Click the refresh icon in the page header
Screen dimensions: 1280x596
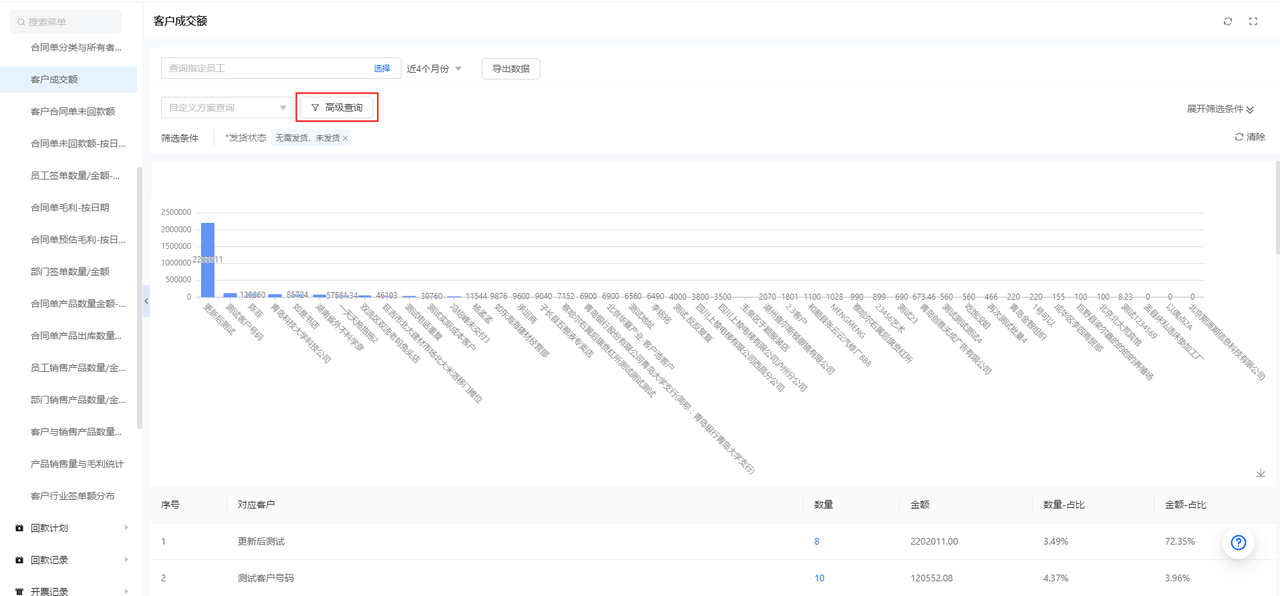[x=1228, y=21]
